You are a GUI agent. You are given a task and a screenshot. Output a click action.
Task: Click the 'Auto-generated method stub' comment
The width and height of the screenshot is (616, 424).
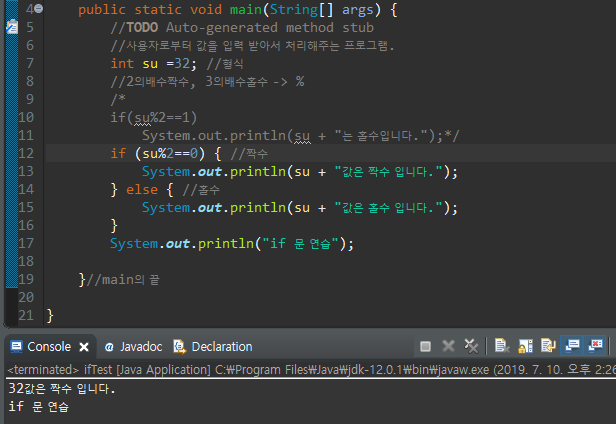tap(270, 28)
